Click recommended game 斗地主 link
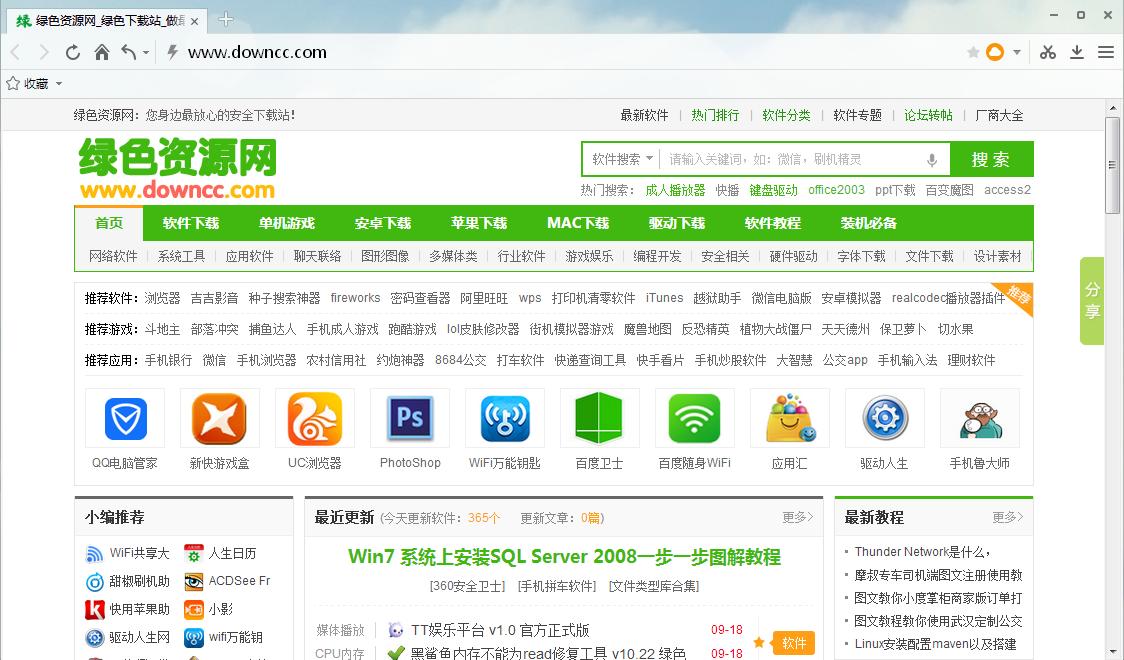The width and height of the screenshot is (1124, 660). pos(162,329)
